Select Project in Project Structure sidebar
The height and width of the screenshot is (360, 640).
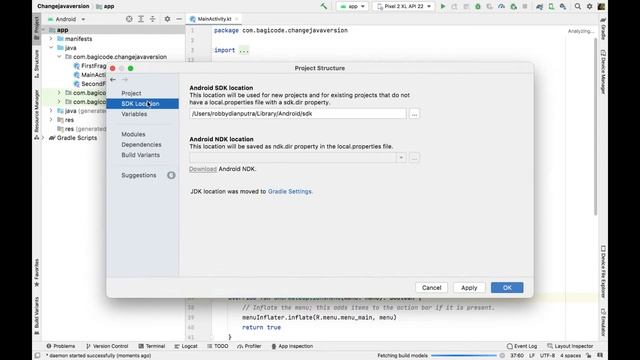coord(131,93)
